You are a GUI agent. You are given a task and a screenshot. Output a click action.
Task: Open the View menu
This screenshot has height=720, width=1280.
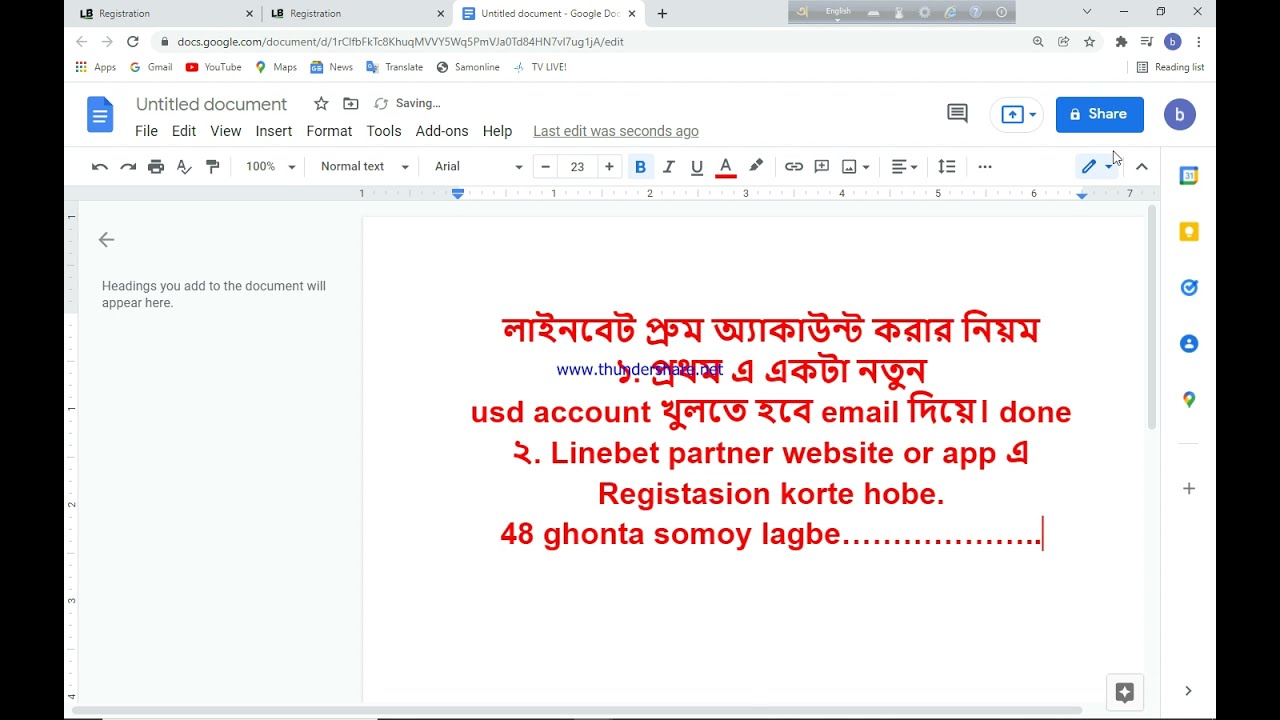(x=226, y=131)
